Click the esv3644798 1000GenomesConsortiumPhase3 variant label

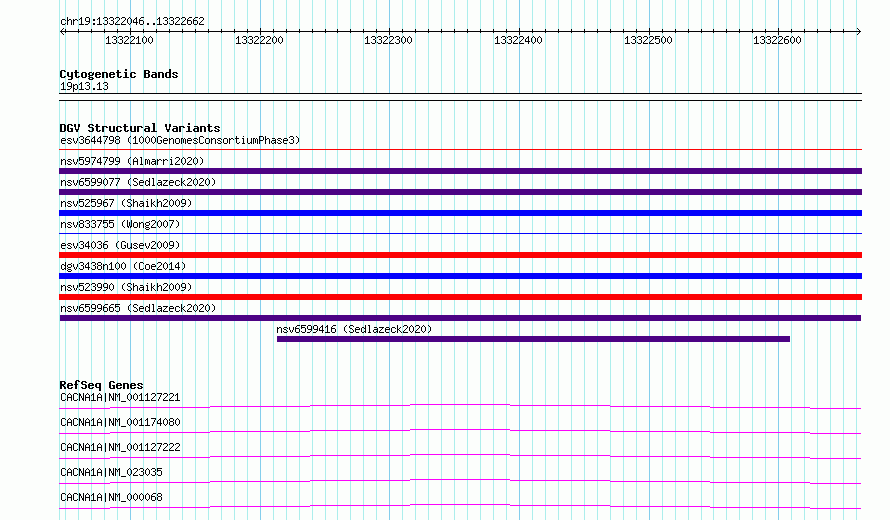click(x=180, y=140)
